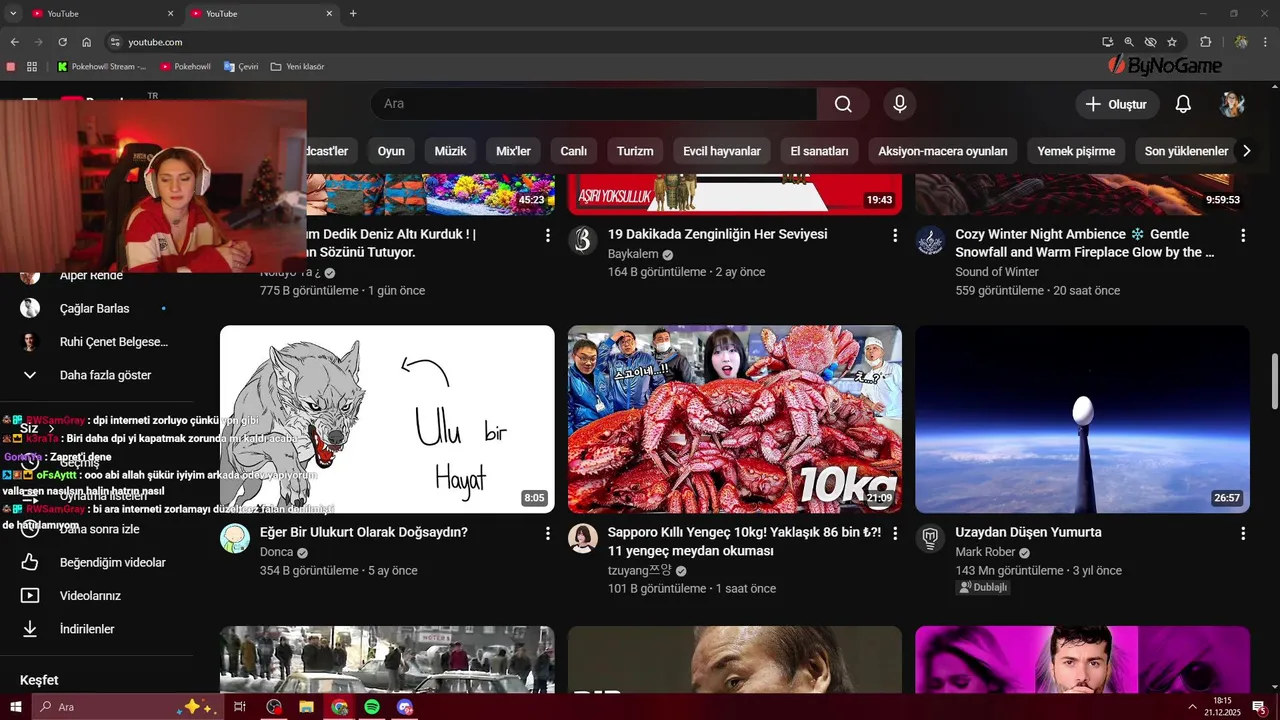Click the browser home icon

tap(87, 42)
